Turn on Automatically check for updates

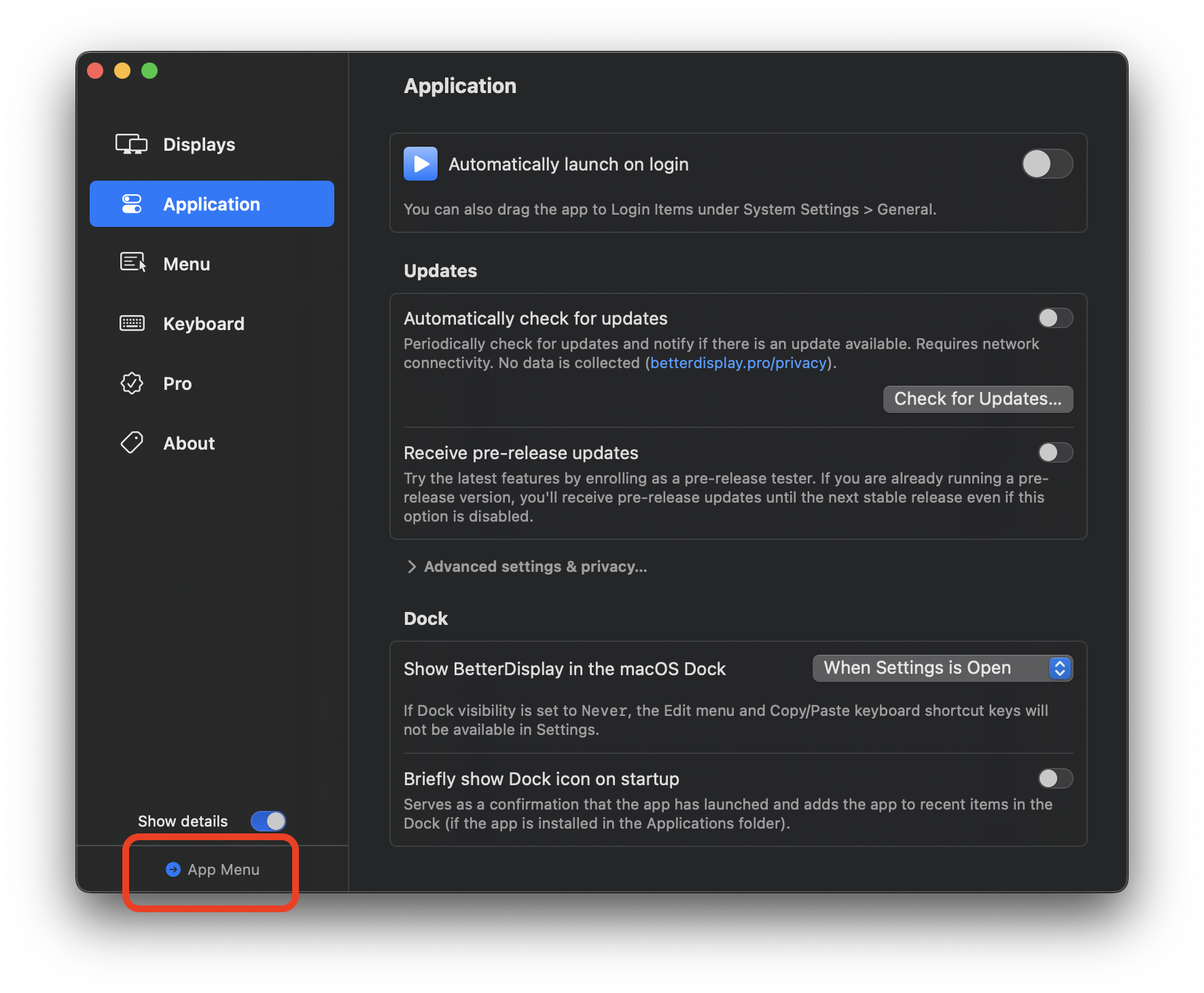pos(1055,318)
